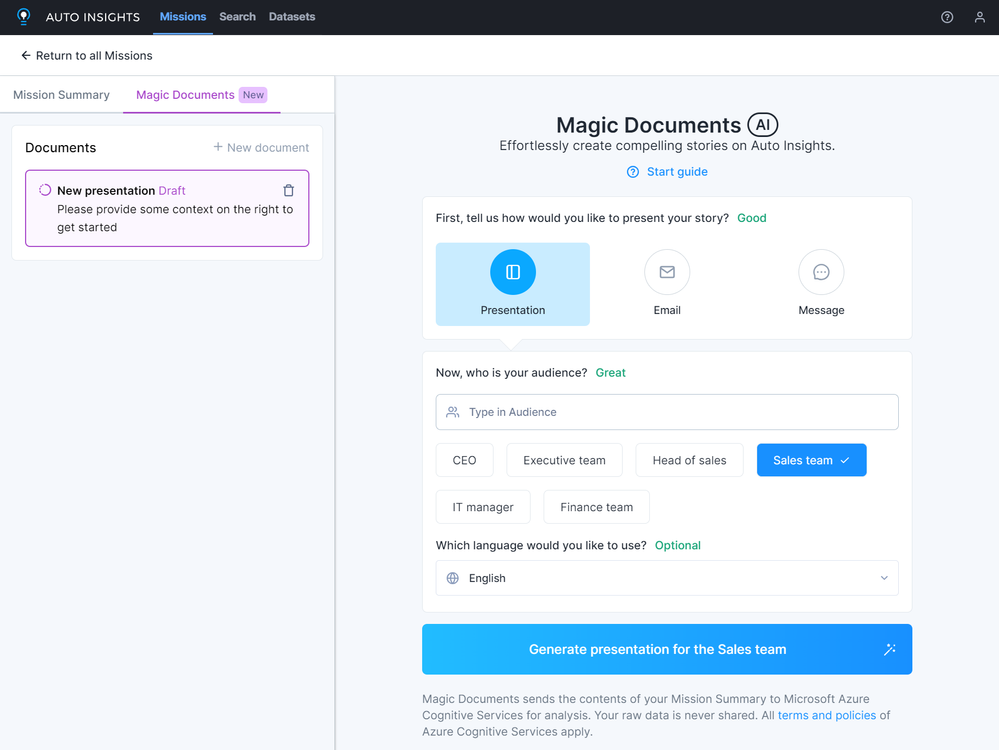Click the Start guide link
The width and height of the screenshot is (999, 750).
click(x=677, y=172)
